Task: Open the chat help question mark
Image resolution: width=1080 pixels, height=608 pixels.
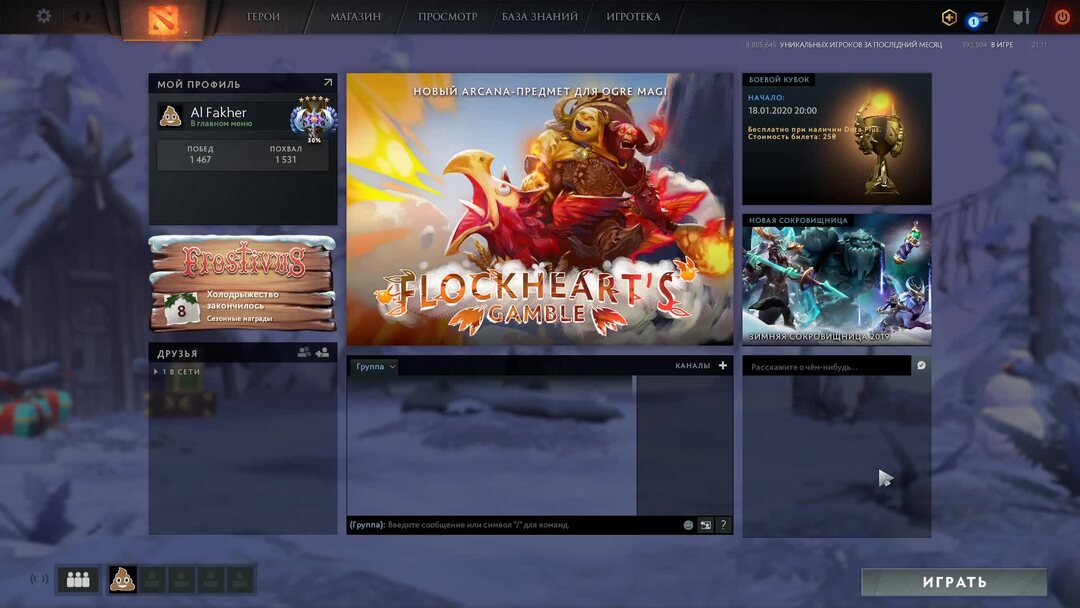Action: (723, 525)
